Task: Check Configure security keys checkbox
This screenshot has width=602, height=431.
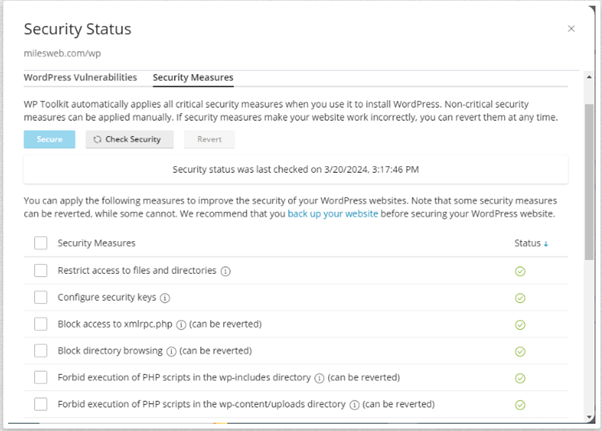Action: tap(41, 297)
